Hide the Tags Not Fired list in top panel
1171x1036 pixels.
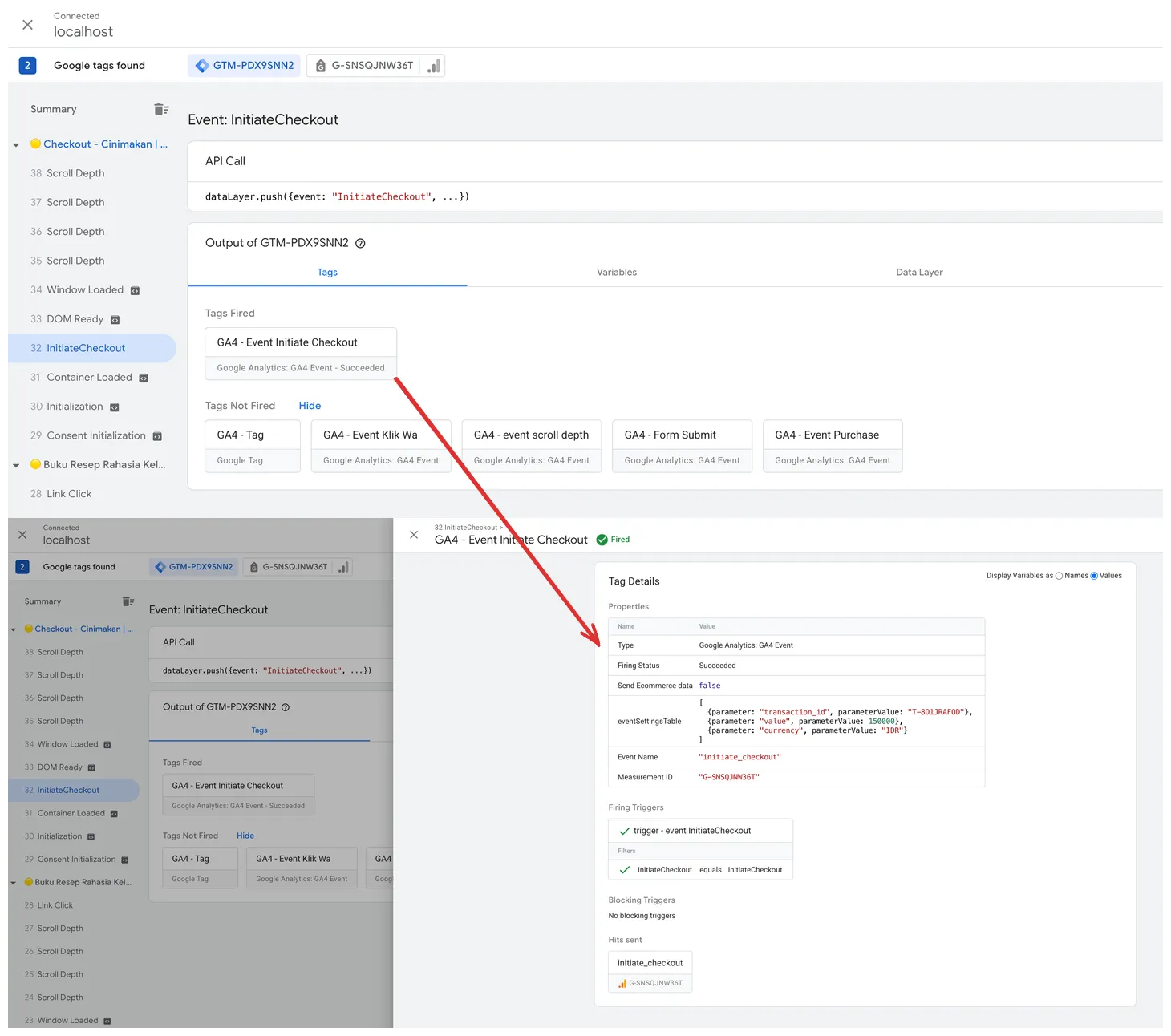310,406
